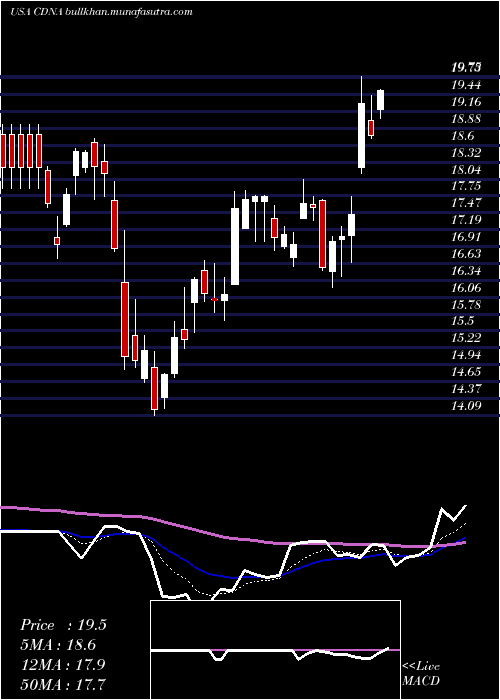500x700 pixels.
Task: Click the '12MA : 17.9' readout
Action: click(63, 665)
